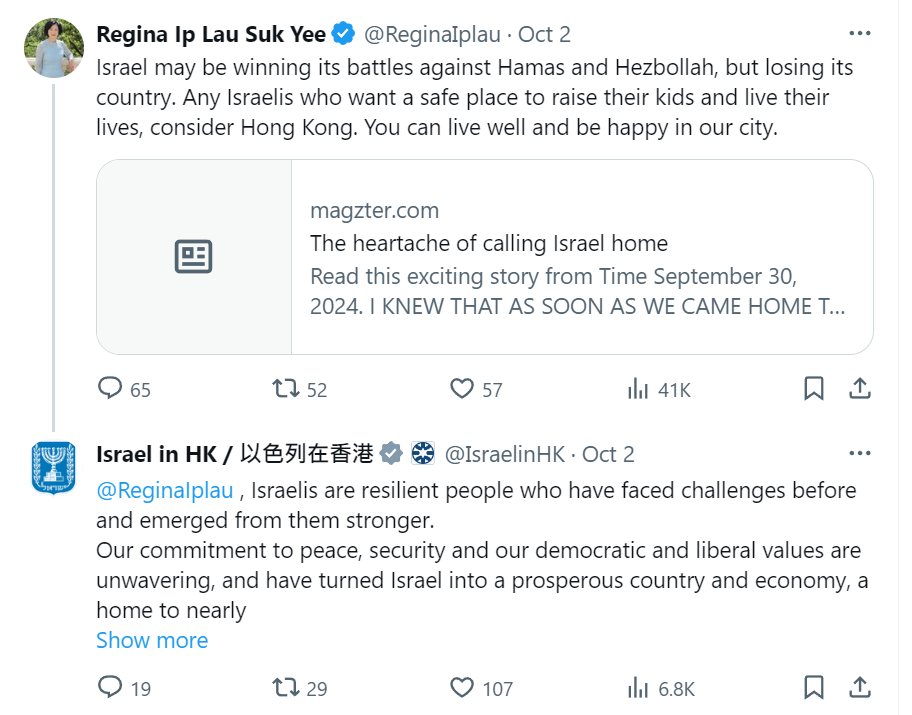The width and height of the screenshot is (912, 715).
Task: Click the @IsraelinHK handle
Action: pos(504,454)
